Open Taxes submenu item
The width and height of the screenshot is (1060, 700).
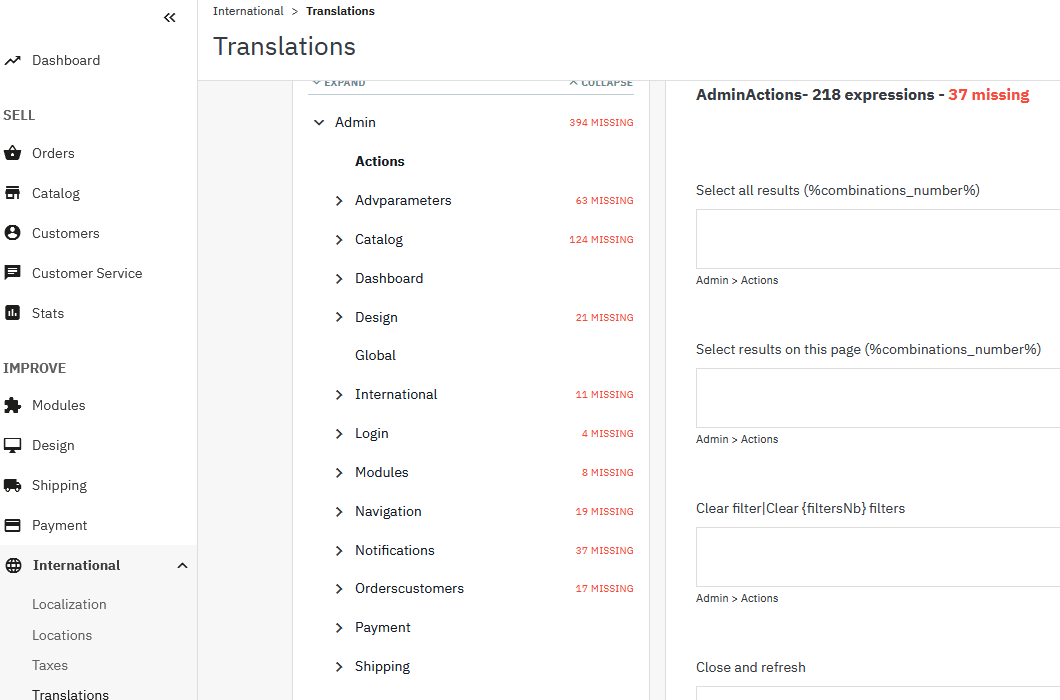[50, 665]
